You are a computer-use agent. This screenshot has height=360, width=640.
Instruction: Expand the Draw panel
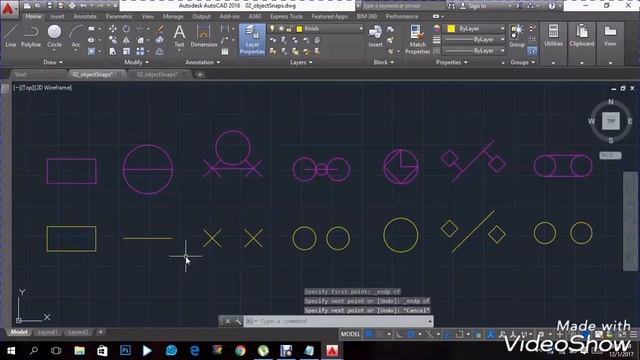53,62
